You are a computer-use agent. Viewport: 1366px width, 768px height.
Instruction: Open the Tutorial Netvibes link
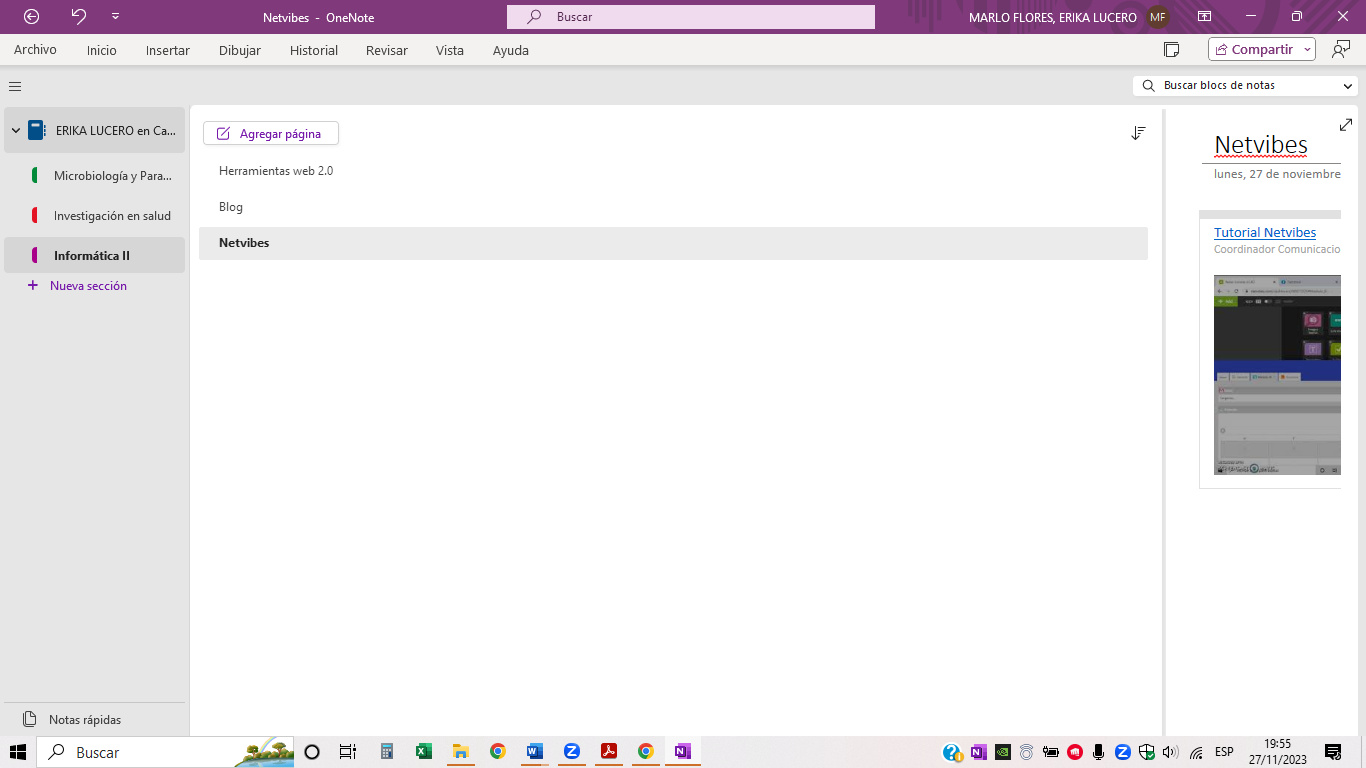click(1265, 232)
